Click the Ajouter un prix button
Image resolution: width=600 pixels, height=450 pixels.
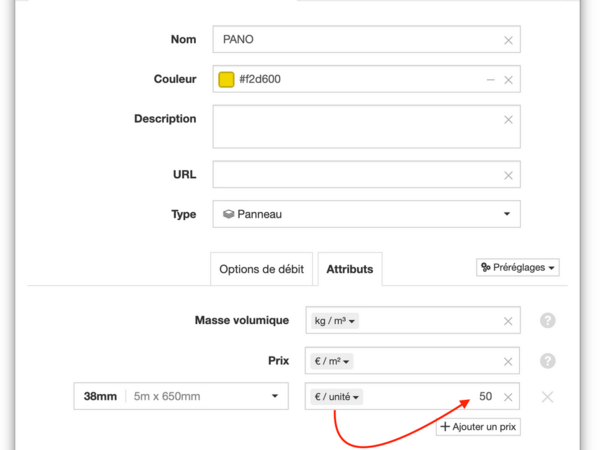479,427
